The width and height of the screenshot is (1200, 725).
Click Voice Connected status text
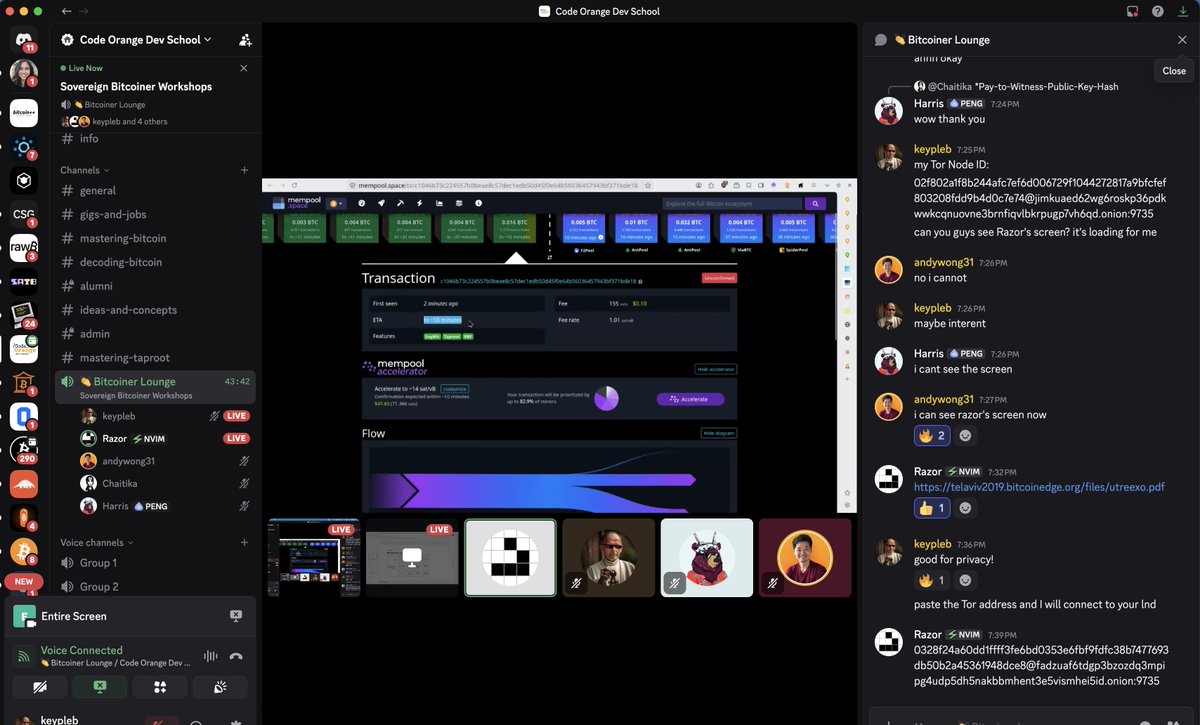coord(82,650)
